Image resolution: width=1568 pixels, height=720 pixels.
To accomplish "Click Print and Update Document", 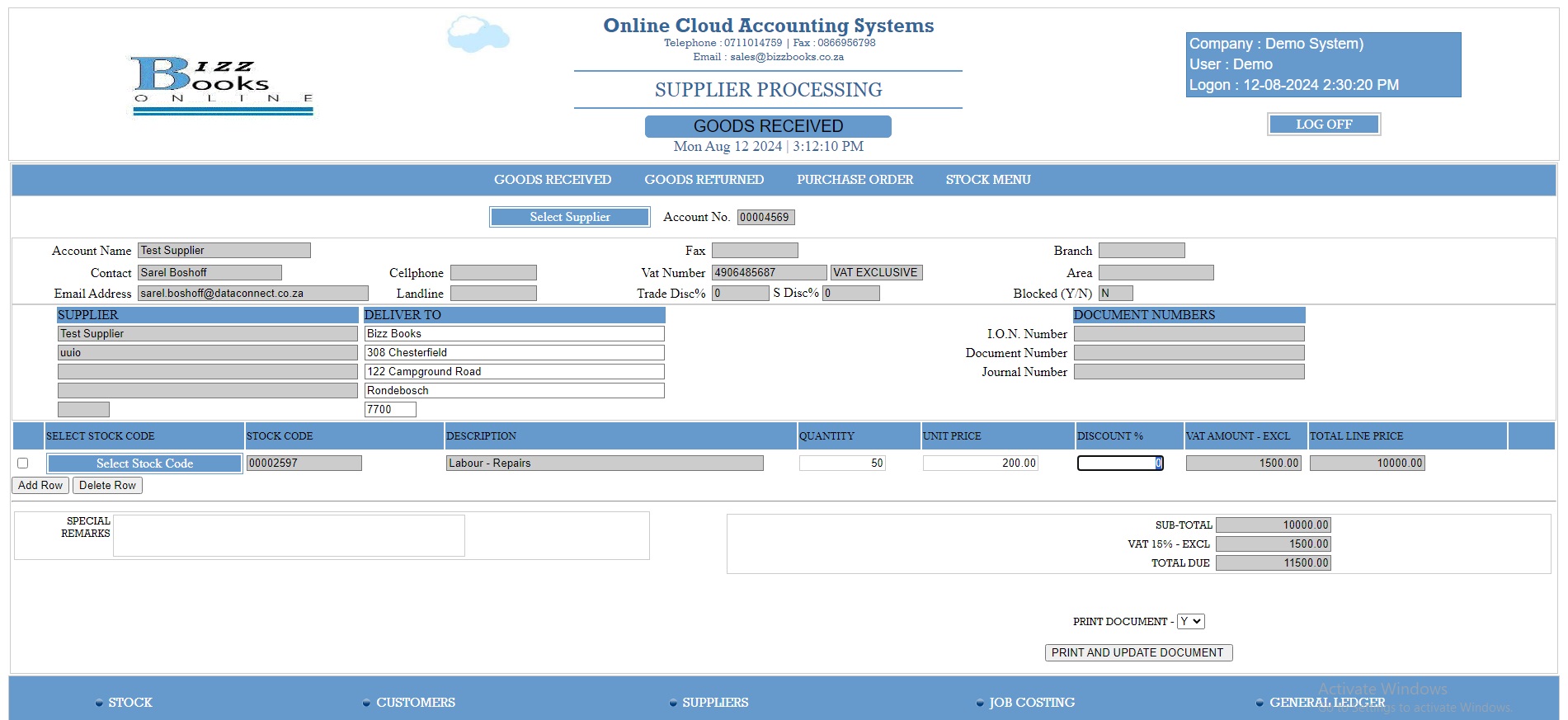I will (1137, 653).
